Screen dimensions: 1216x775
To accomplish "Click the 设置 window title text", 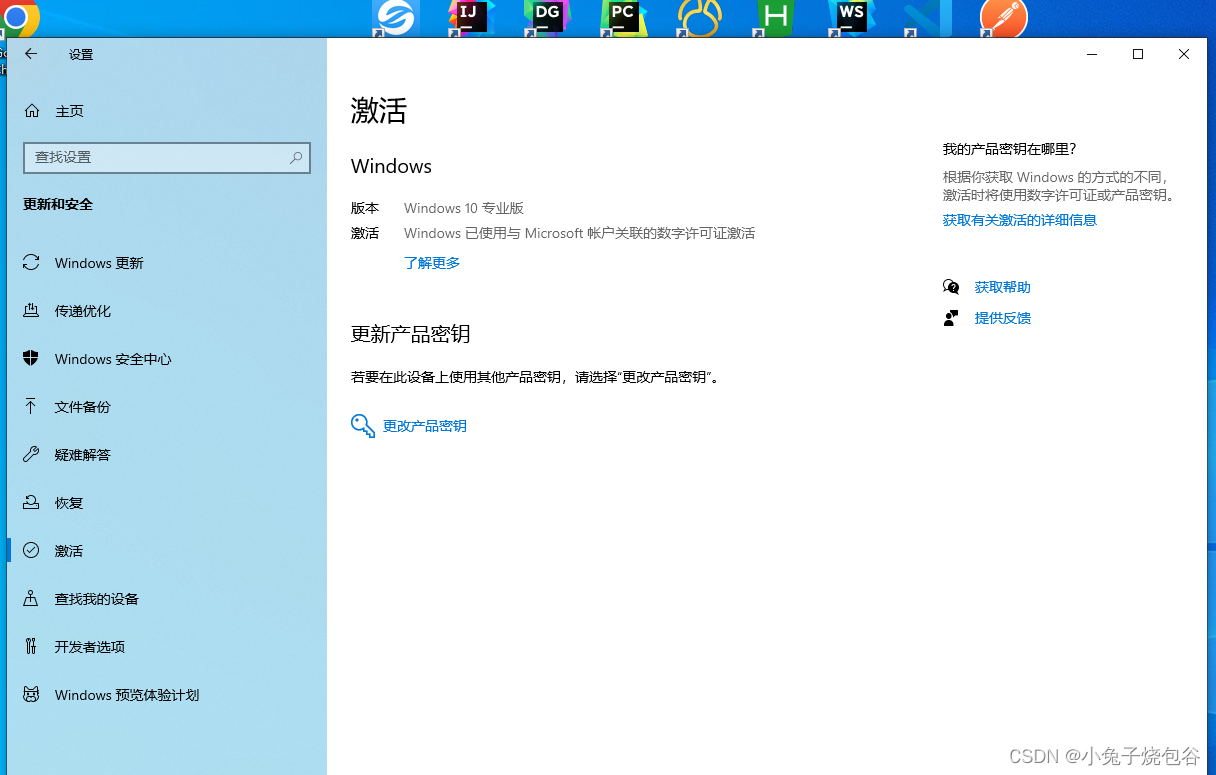I will (x=81, y=55).
